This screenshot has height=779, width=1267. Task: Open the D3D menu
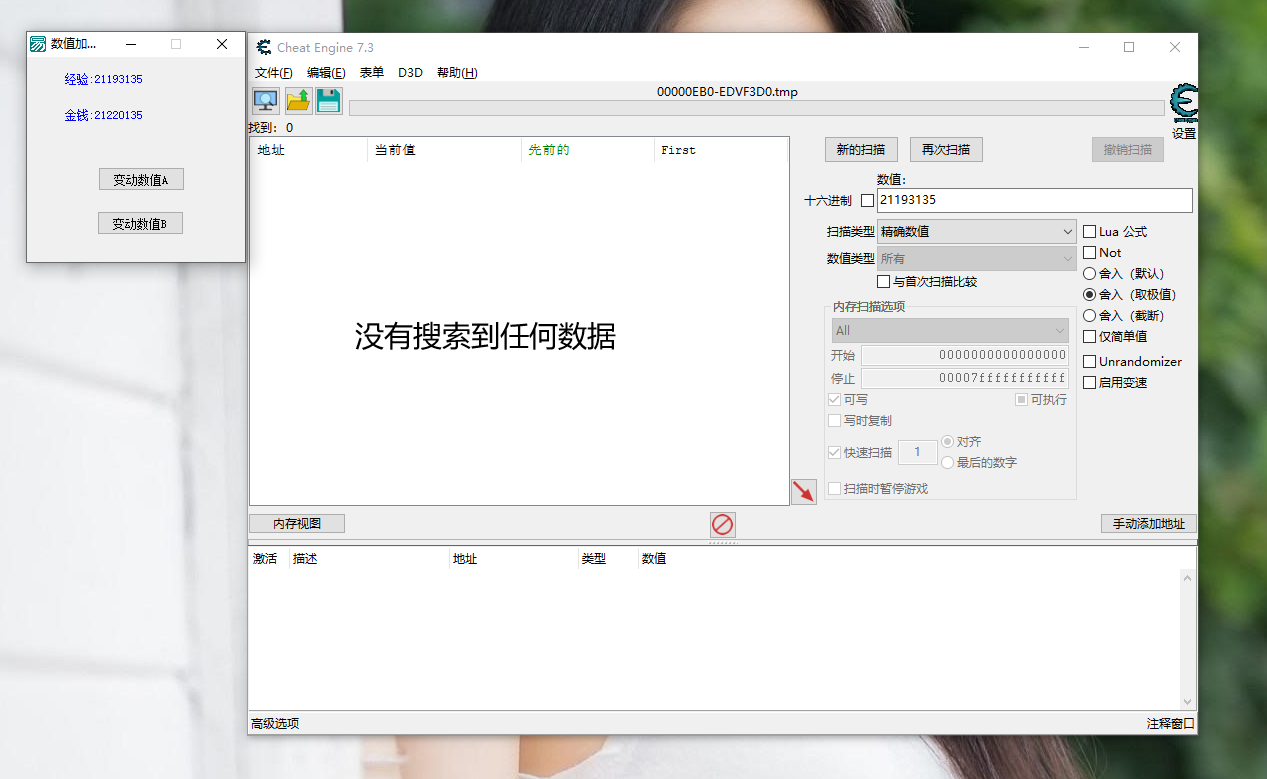coord(410,73)
